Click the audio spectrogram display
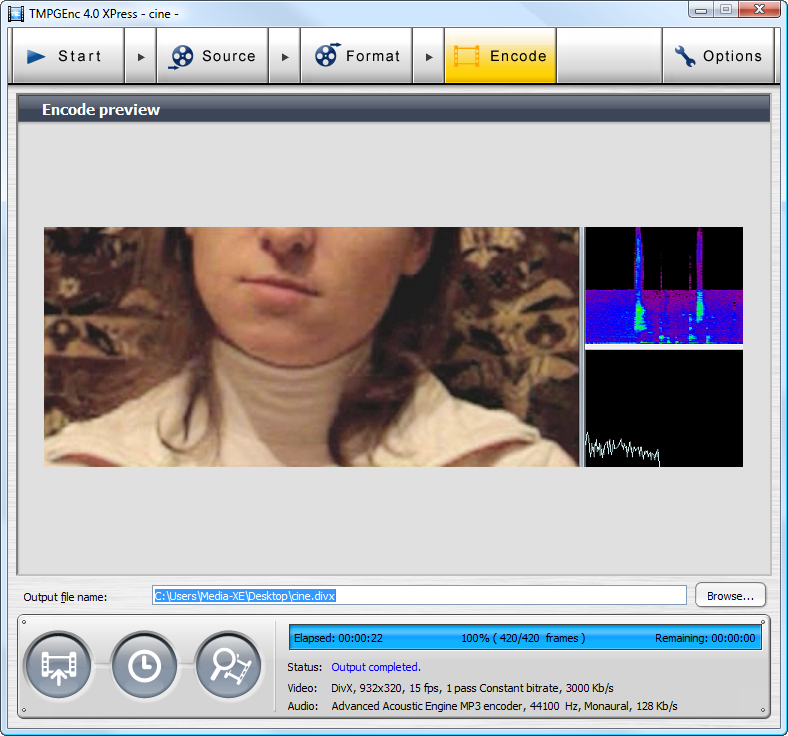This screenshot has height=736, width=788. point(664,285)
